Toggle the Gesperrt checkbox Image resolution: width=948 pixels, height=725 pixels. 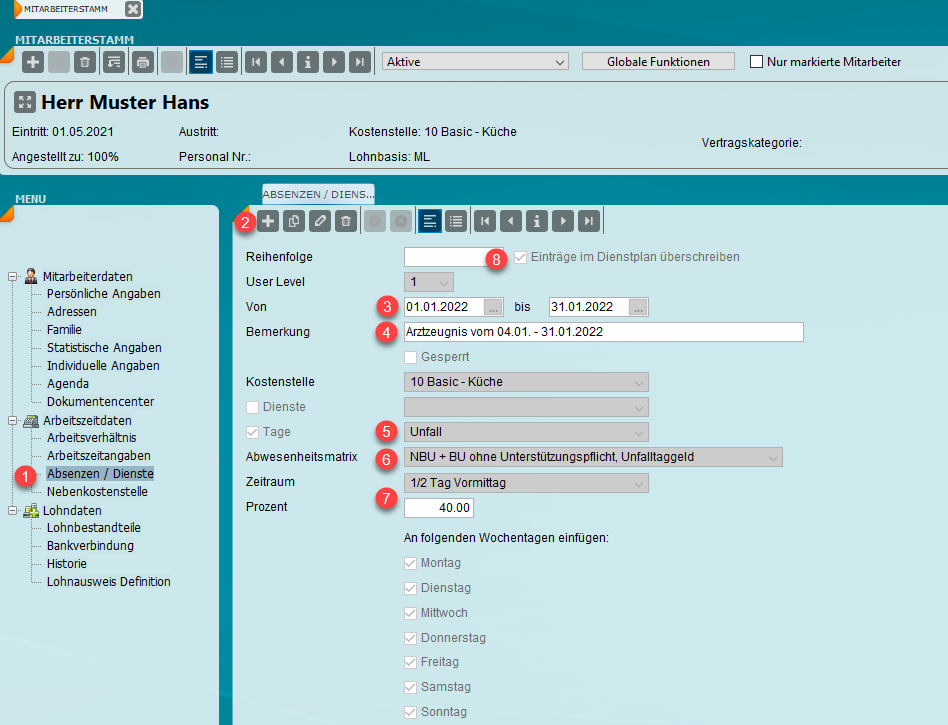pos(410,357)
